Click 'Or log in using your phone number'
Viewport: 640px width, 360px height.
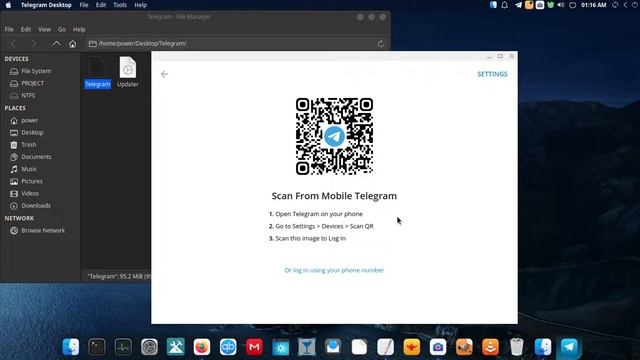click(x=334, y=270)
